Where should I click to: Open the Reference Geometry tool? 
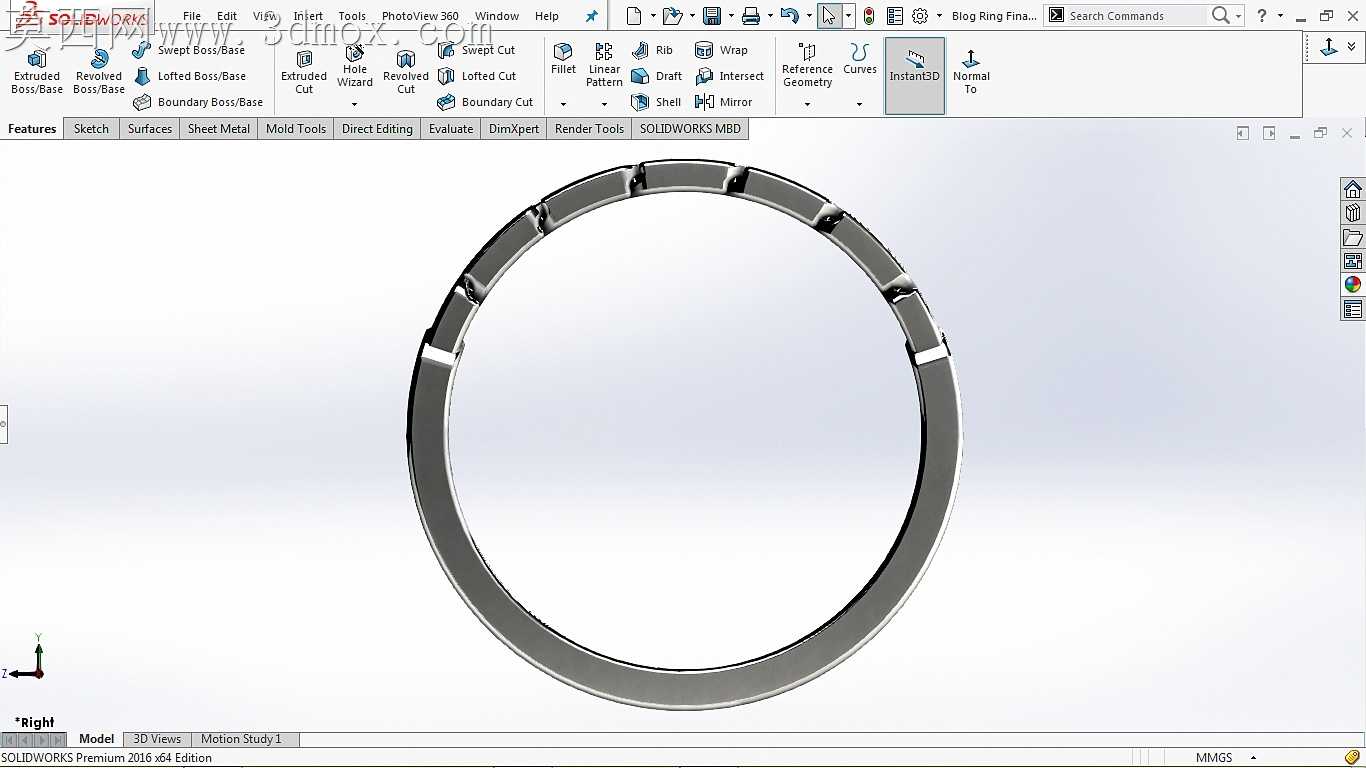[807, 66]
